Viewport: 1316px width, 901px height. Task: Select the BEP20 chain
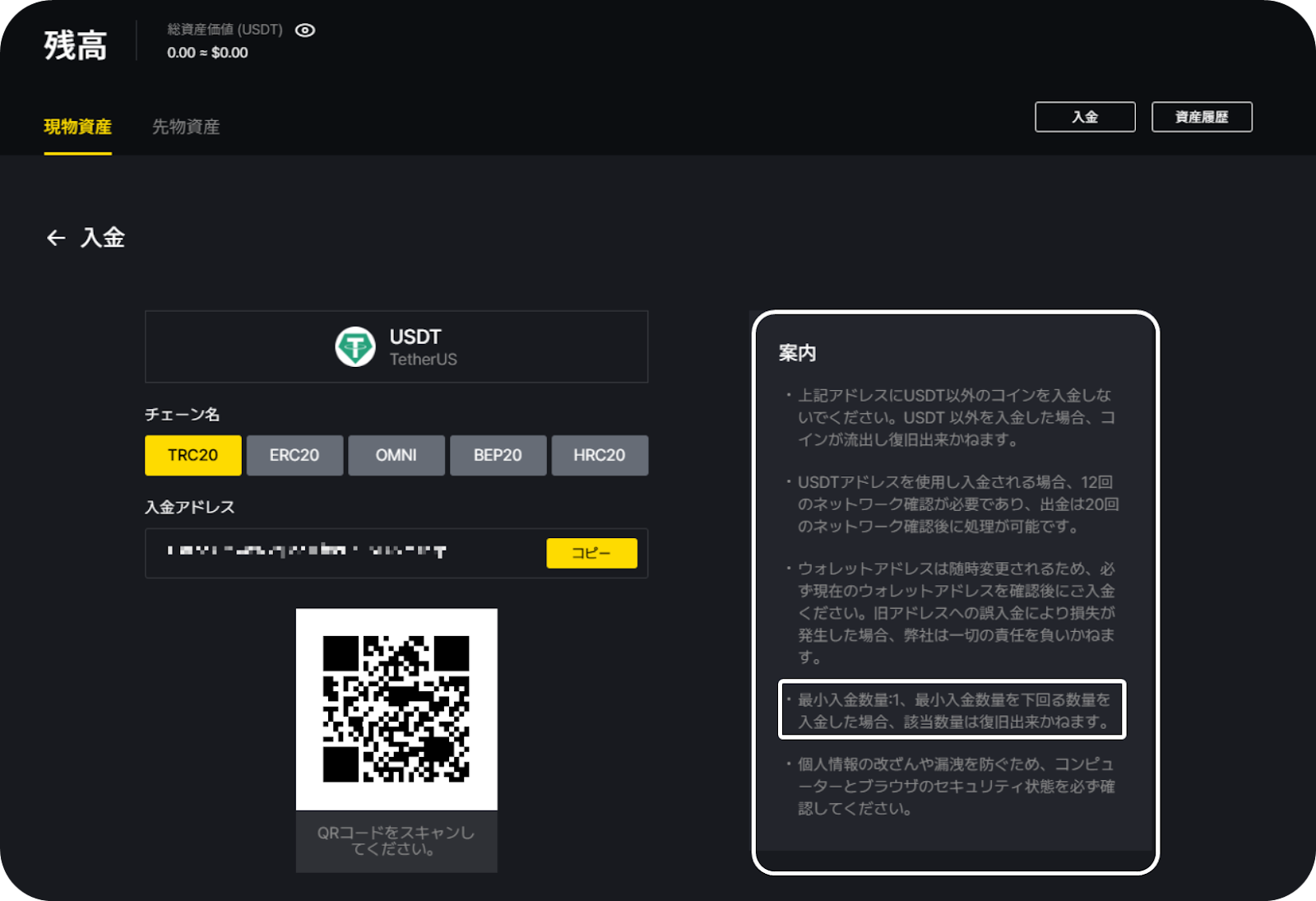pyautogui.click(x=498, y=455)
